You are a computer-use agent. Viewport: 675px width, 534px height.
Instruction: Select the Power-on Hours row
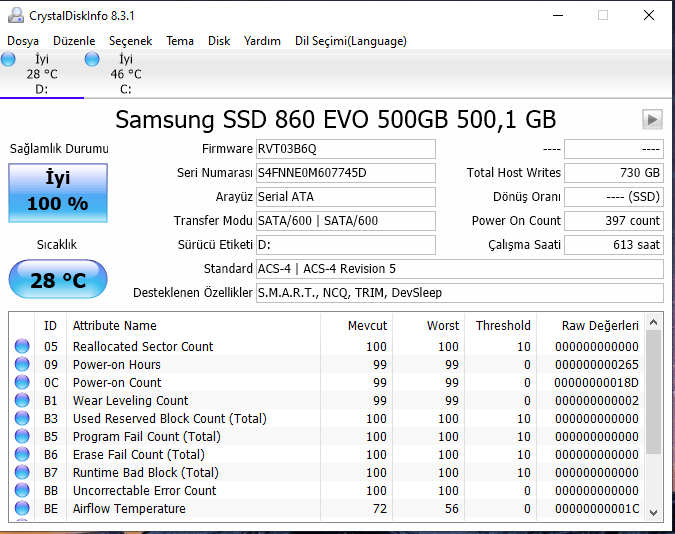(x=327, y=364)
